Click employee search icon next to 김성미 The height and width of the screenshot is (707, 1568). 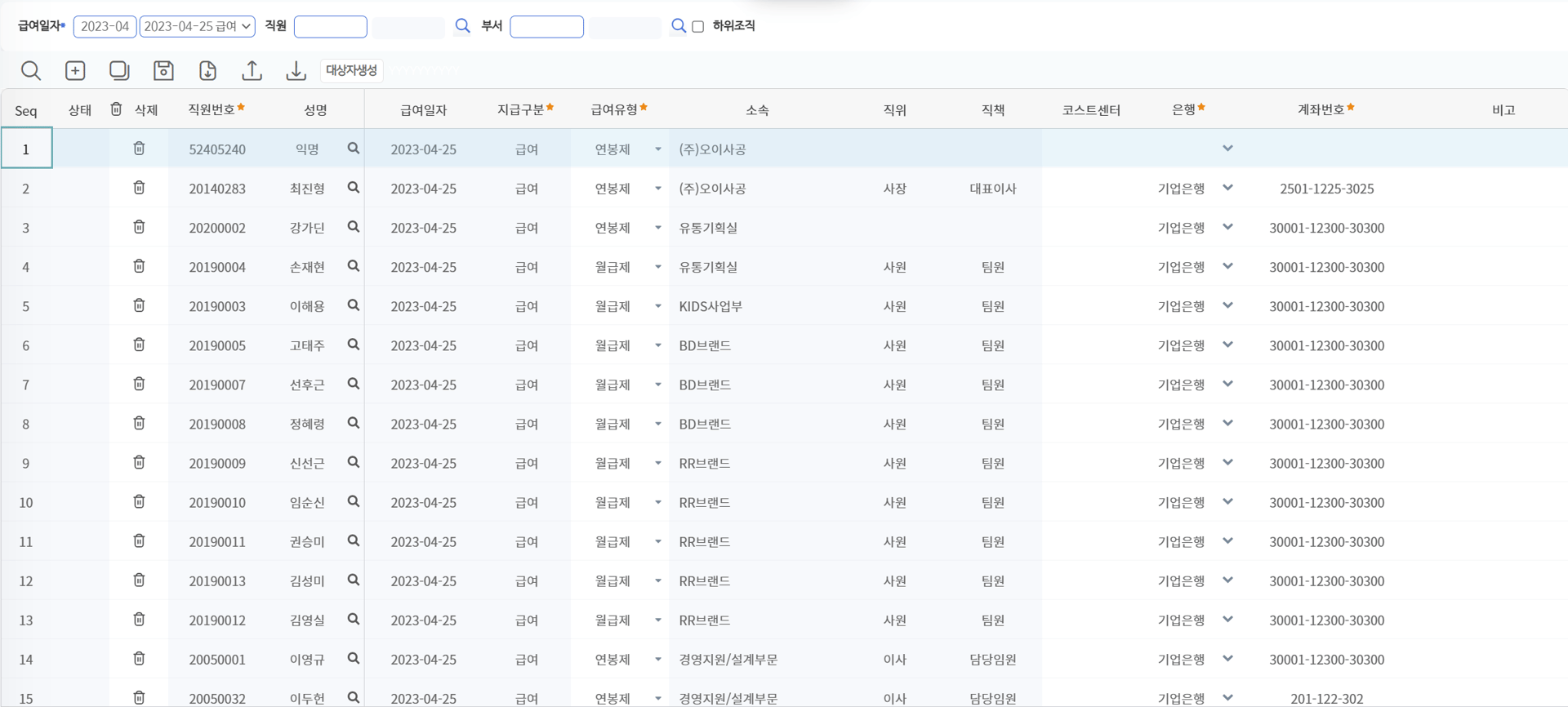(353, 580)
